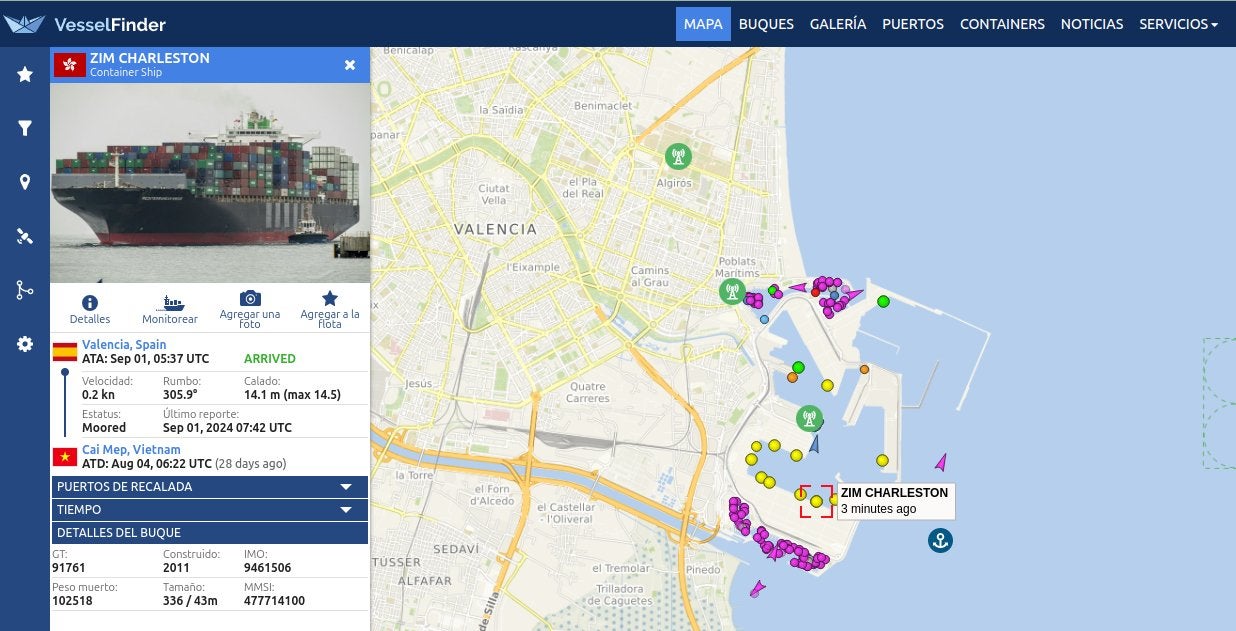Select the magenta vessel arrow near Pinedo
This screenshot has height=631, width=1236.
point(758,588)
